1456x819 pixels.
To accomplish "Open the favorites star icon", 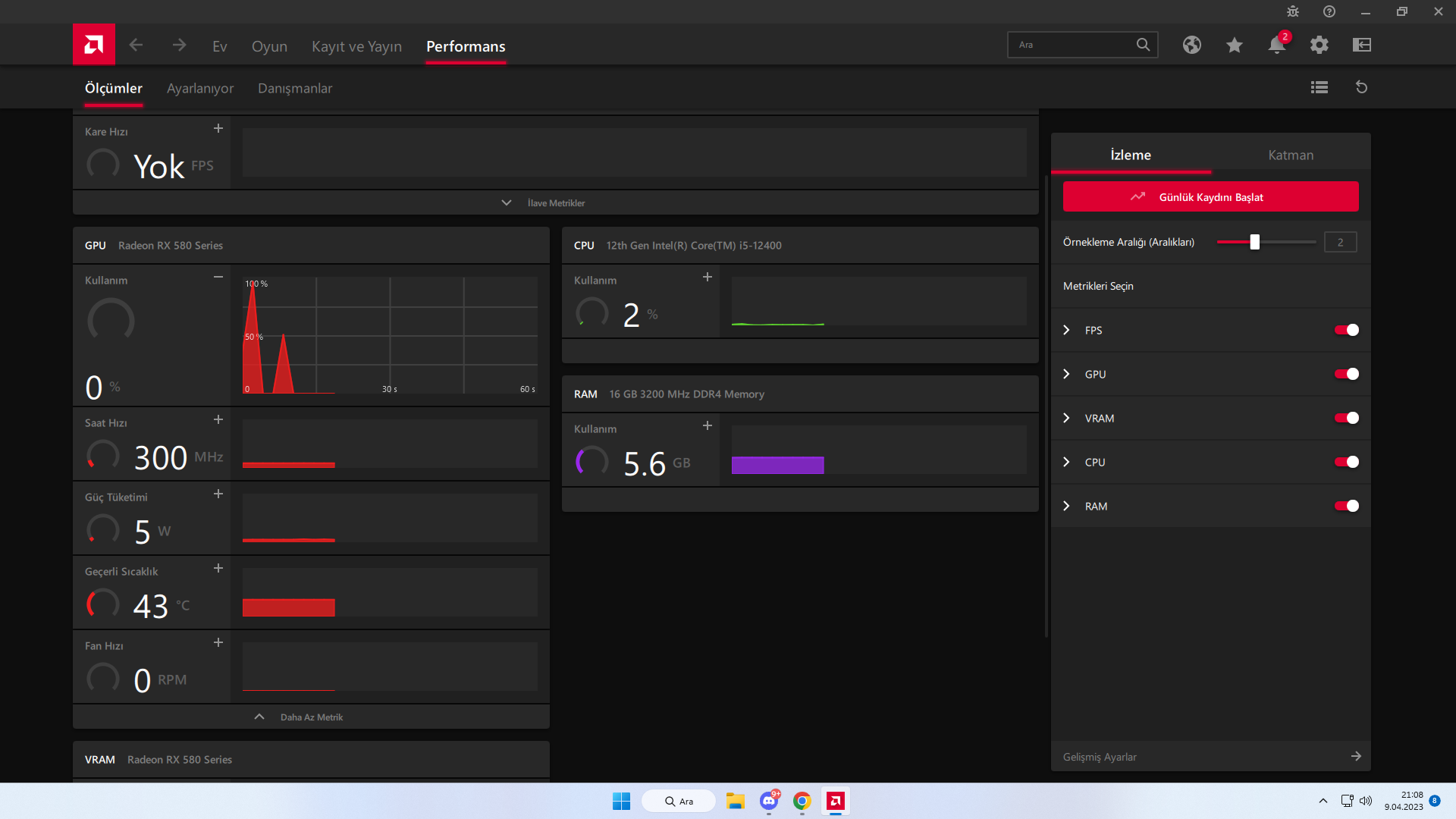I will [1235, 45].
